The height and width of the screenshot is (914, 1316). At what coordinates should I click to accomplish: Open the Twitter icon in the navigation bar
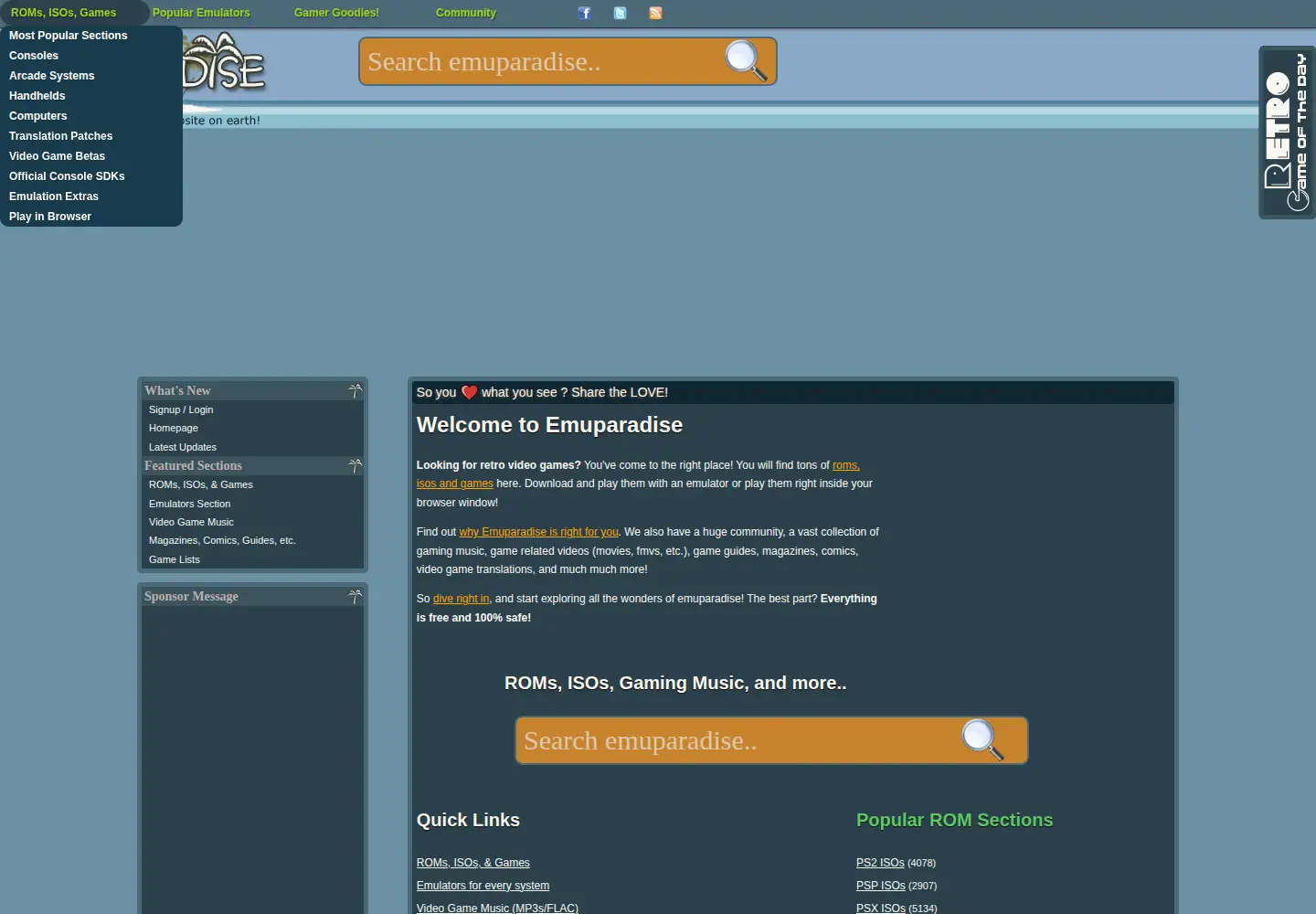click(x=621, y=13)
